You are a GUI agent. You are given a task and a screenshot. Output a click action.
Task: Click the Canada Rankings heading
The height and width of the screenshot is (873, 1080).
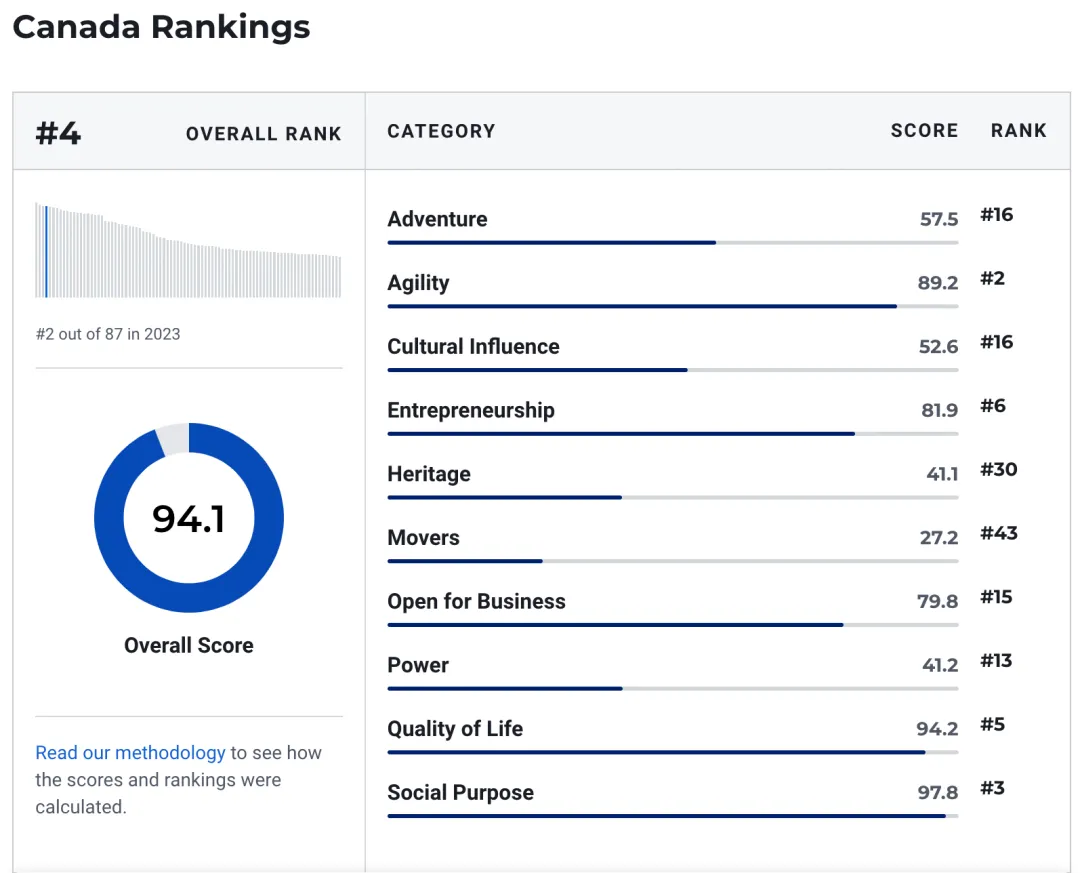[161, 27]
